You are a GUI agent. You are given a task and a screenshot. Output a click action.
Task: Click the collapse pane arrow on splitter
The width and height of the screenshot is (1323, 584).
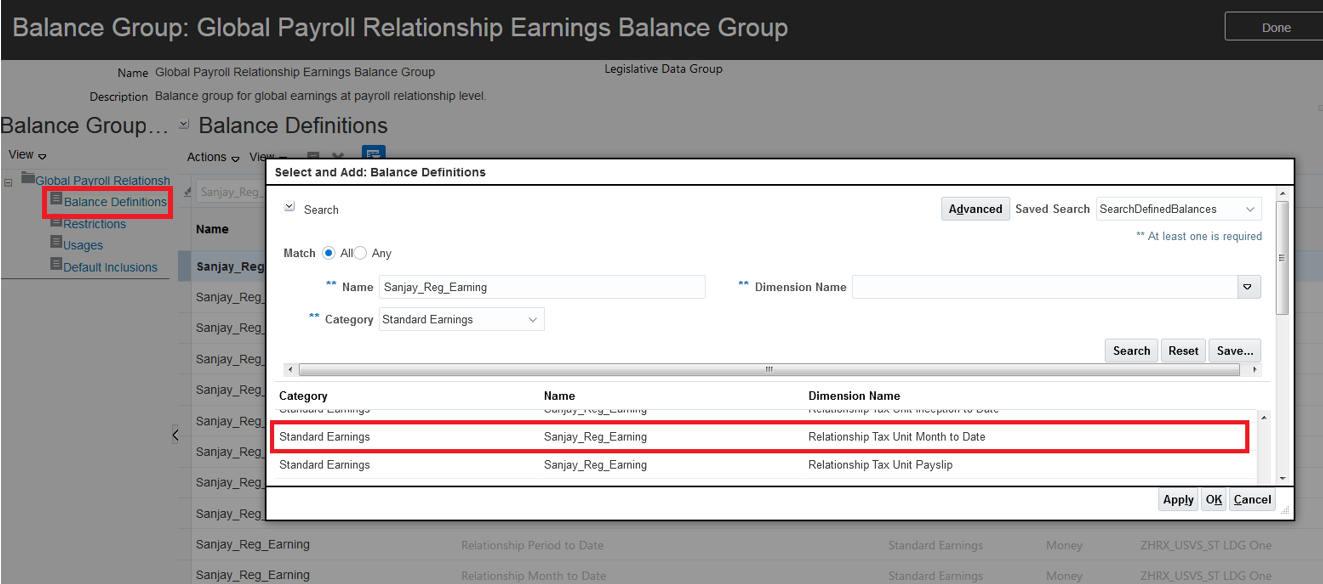tap(175, 435)
